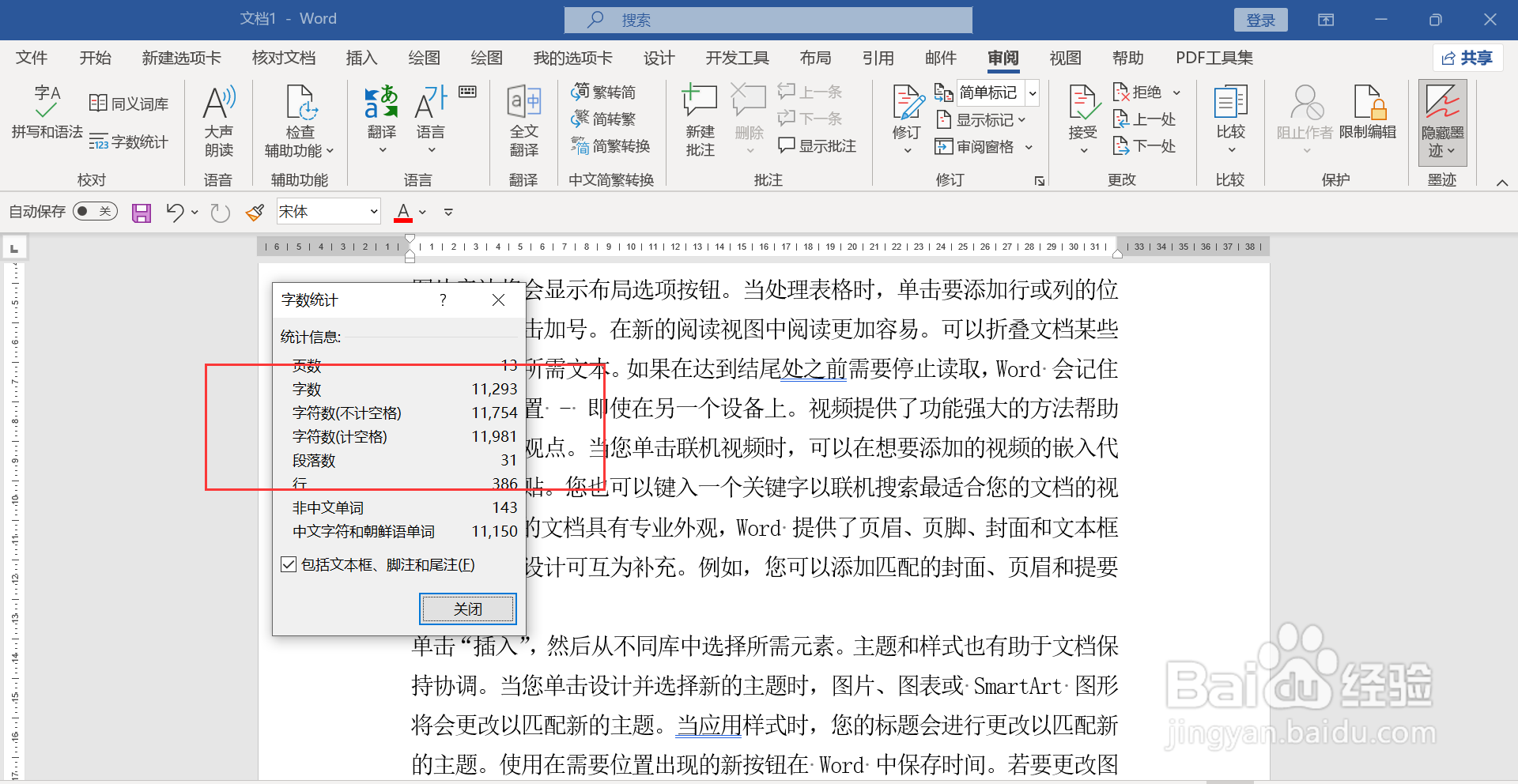Click the Format Painter brush icon

(255, 213)
